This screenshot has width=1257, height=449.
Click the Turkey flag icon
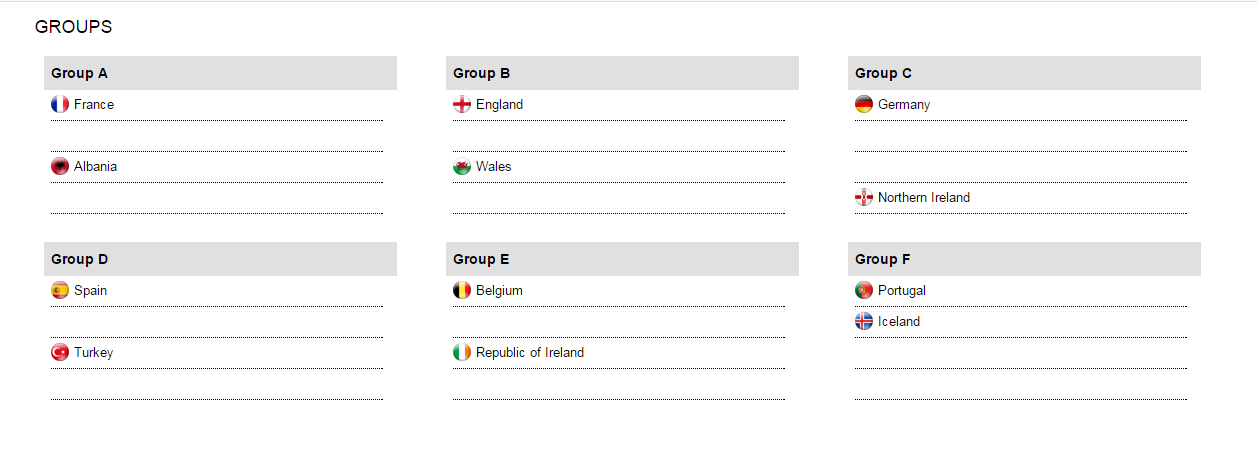coord(60,352)
